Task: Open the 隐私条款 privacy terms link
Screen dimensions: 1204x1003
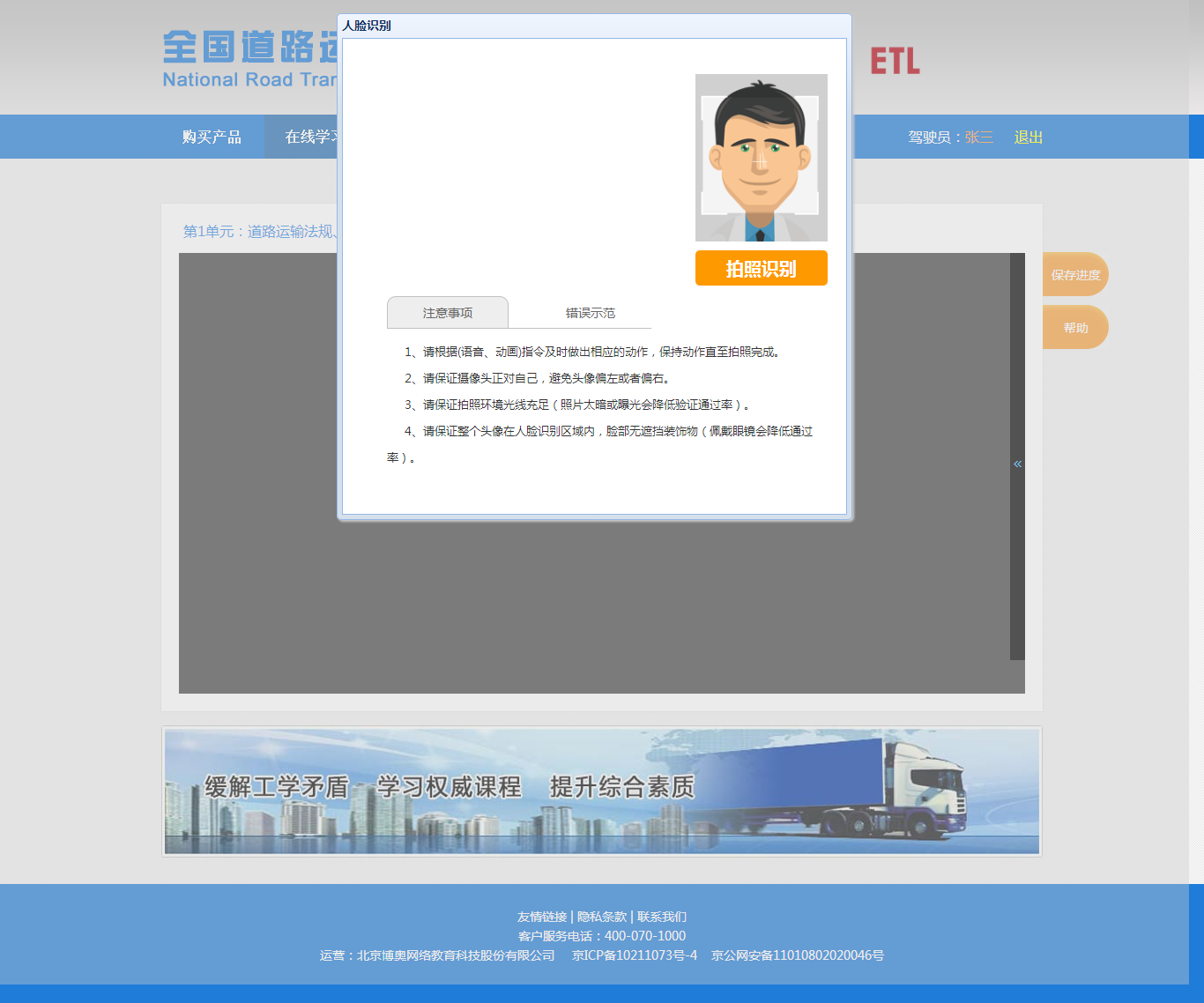Action: click(x=602, y=917)
